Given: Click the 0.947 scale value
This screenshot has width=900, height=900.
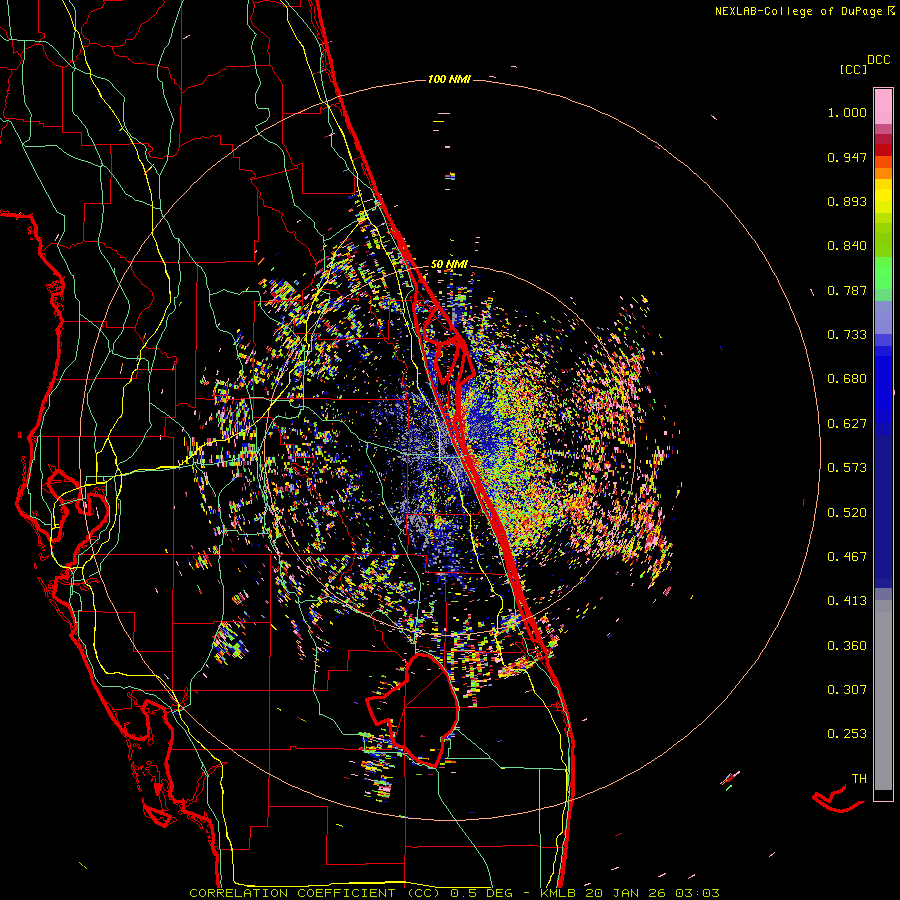Looking at the screenshot, I should (847, 157).
